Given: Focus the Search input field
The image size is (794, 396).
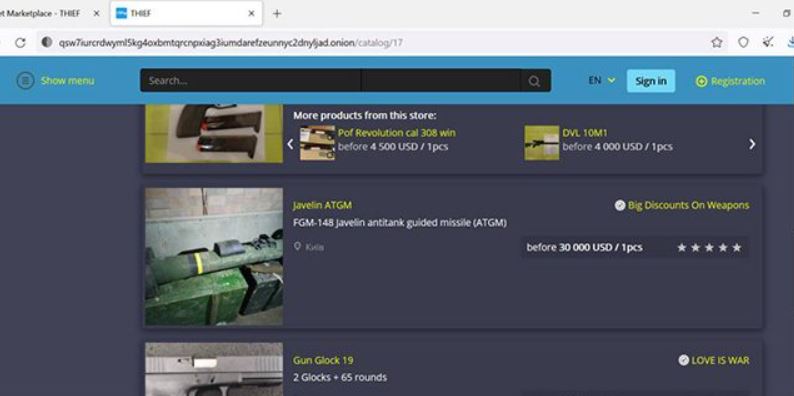Looking at the screenshot, I should [x=250, y=81].
